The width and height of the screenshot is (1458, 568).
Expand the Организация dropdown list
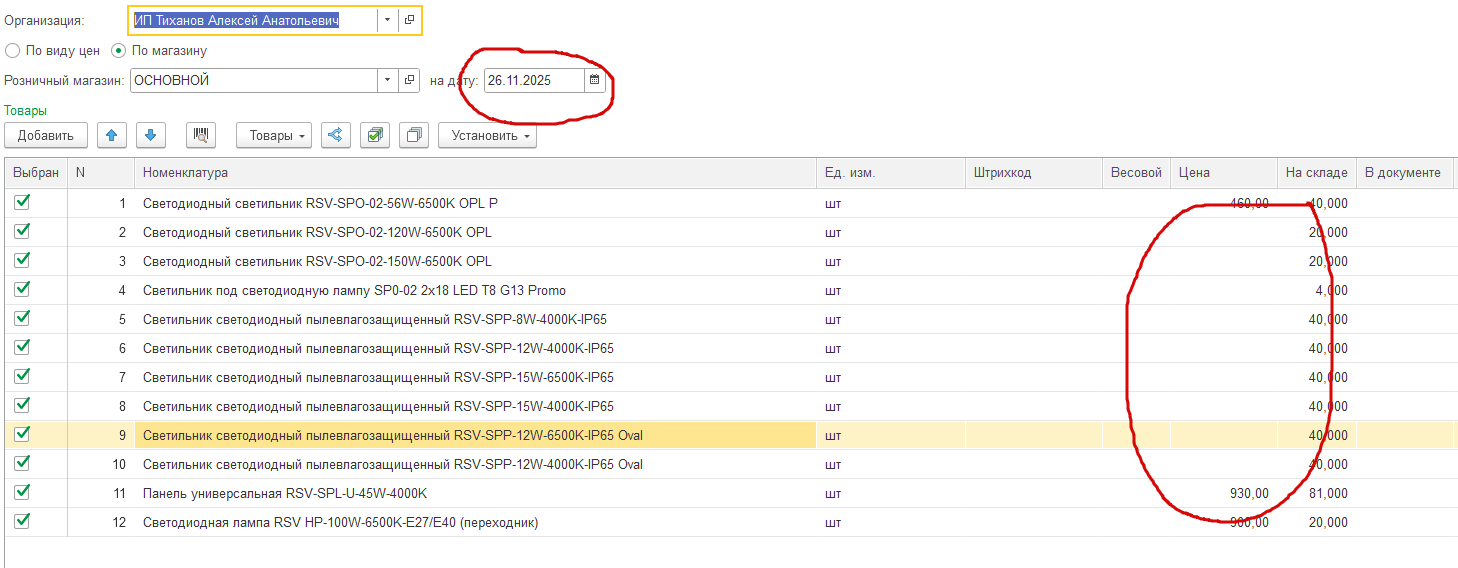point(388,20)
